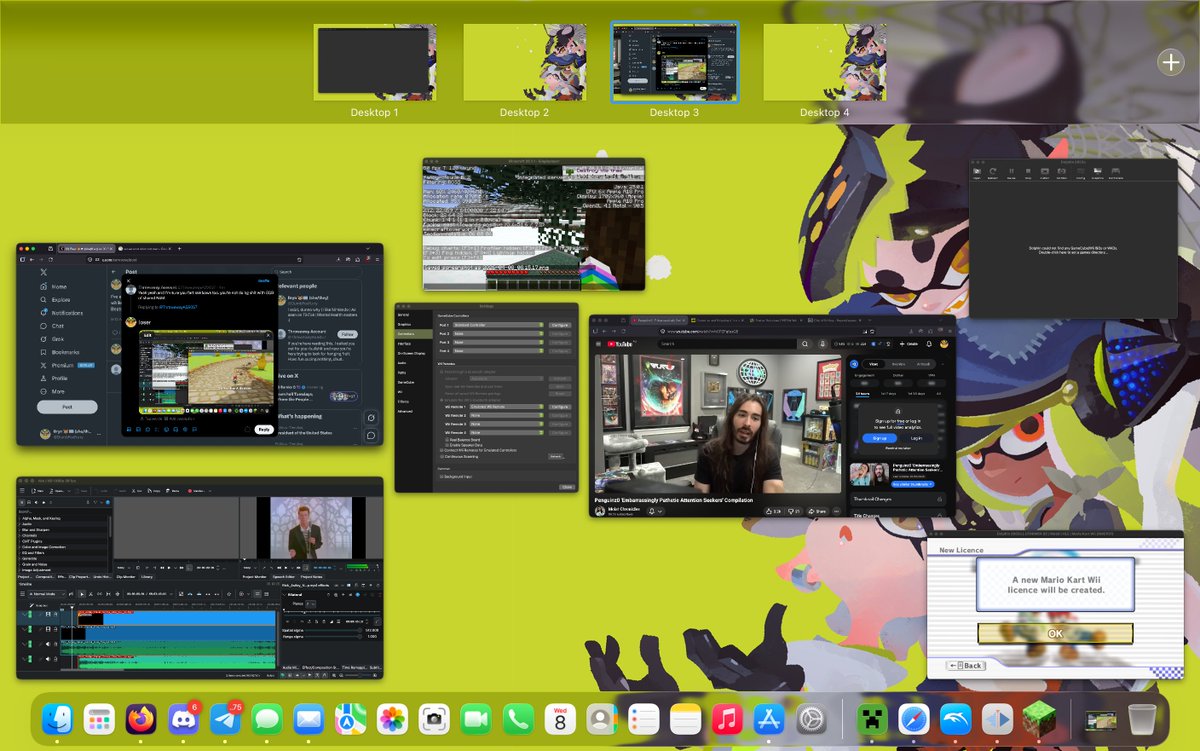The height and width of the screenshot is (751, 1200).
Task: Open Wii Remote 4 dropdown in Dolphin Settings
Action: (x=507, y=432)
